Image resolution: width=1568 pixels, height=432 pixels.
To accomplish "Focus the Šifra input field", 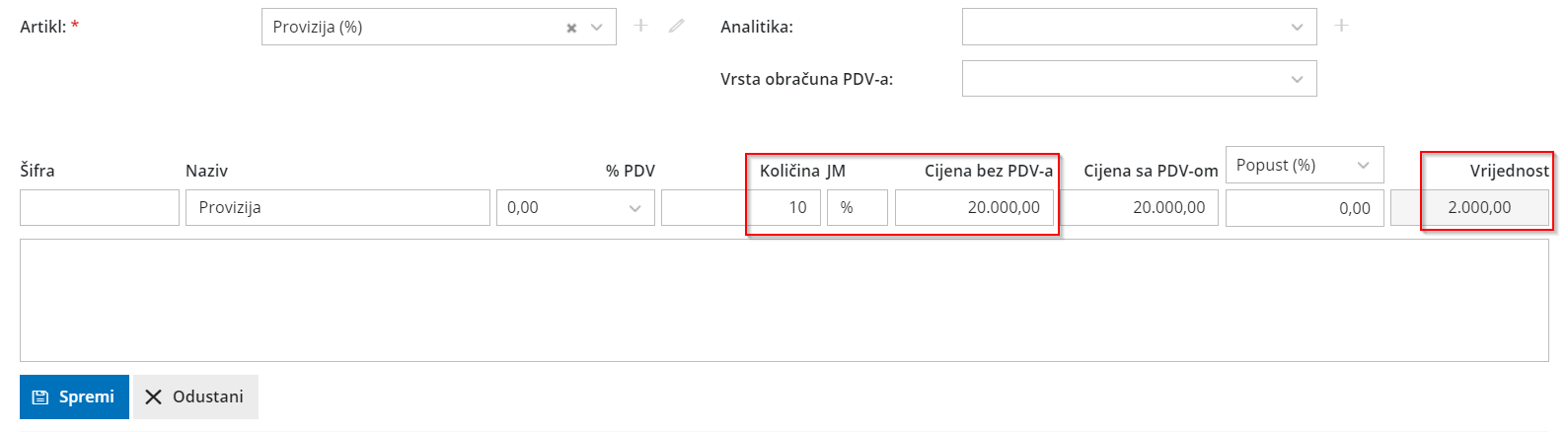I will [x=100, y=207].
